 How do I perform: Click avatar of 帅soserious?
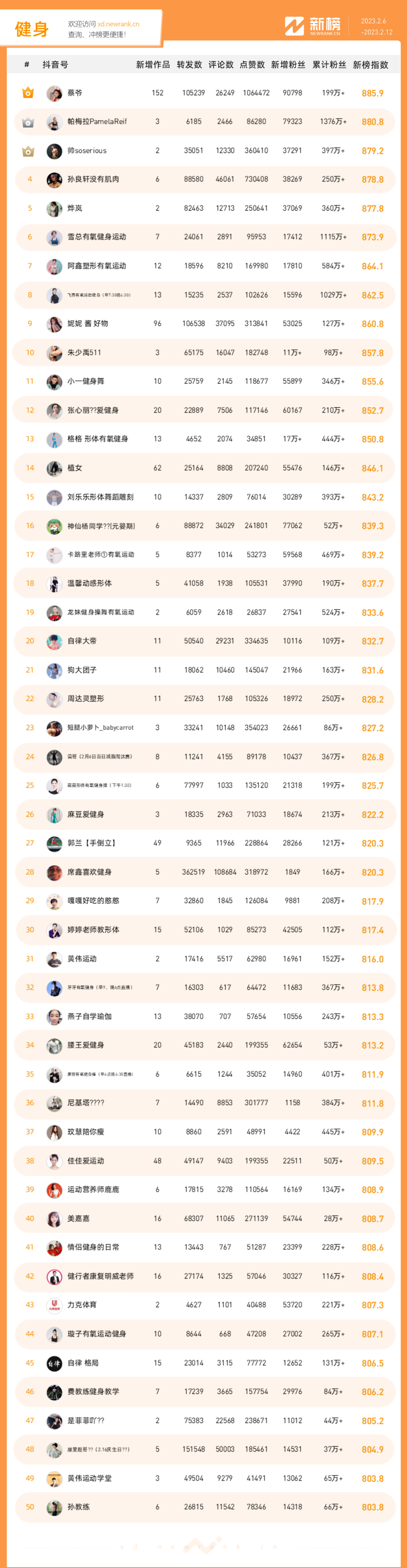[x=54, y=151]
